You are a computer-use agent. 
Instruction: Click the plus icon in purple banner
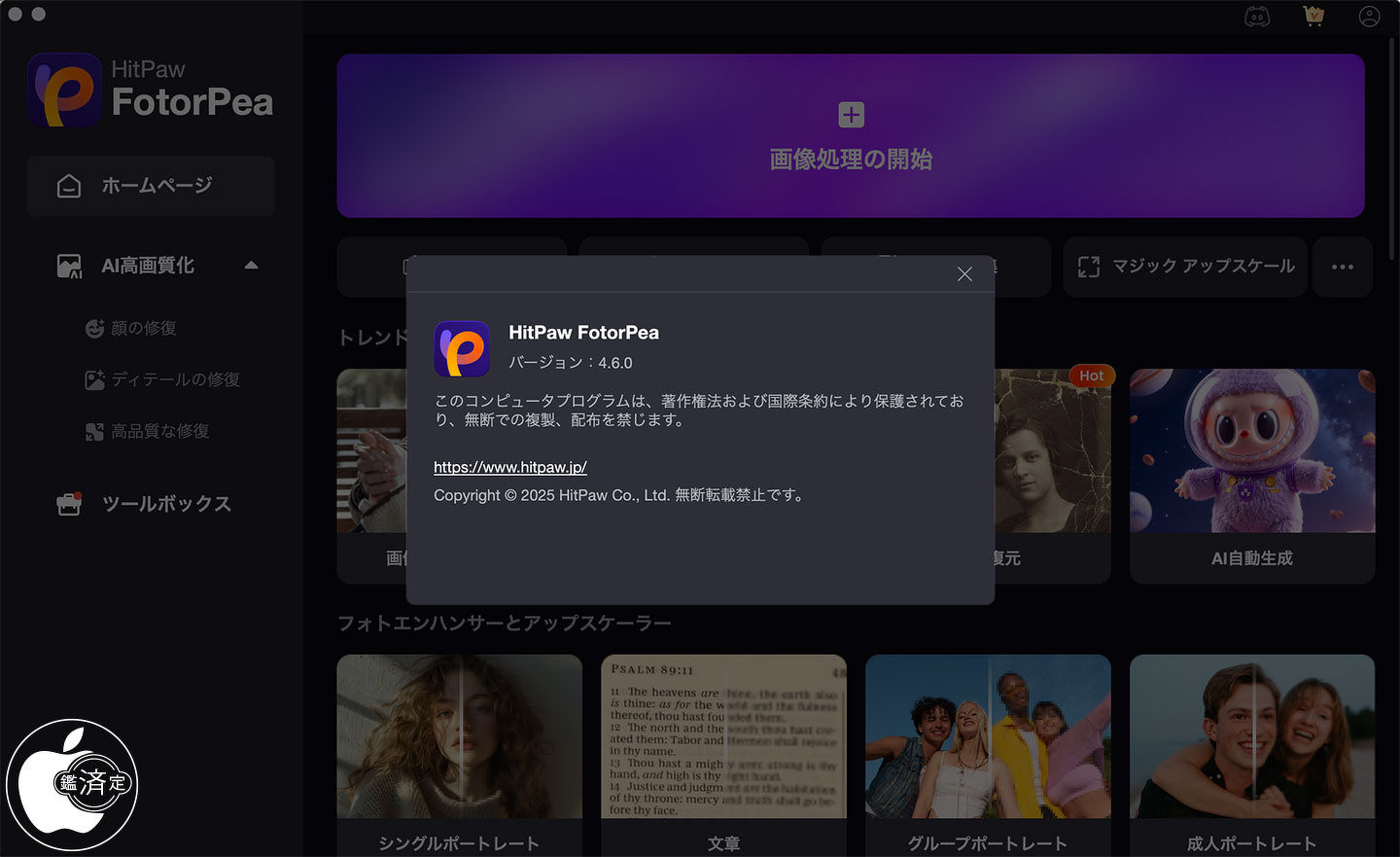pos(851,115)
